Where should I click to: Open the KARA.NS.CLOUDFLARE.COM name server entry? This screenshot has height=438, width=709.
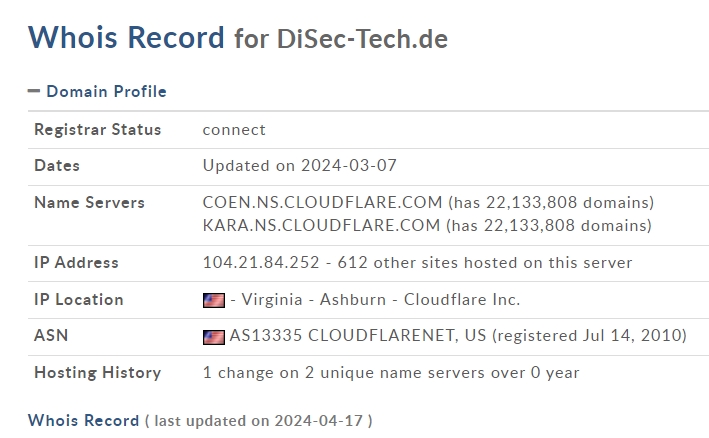[x=321, y=225]
